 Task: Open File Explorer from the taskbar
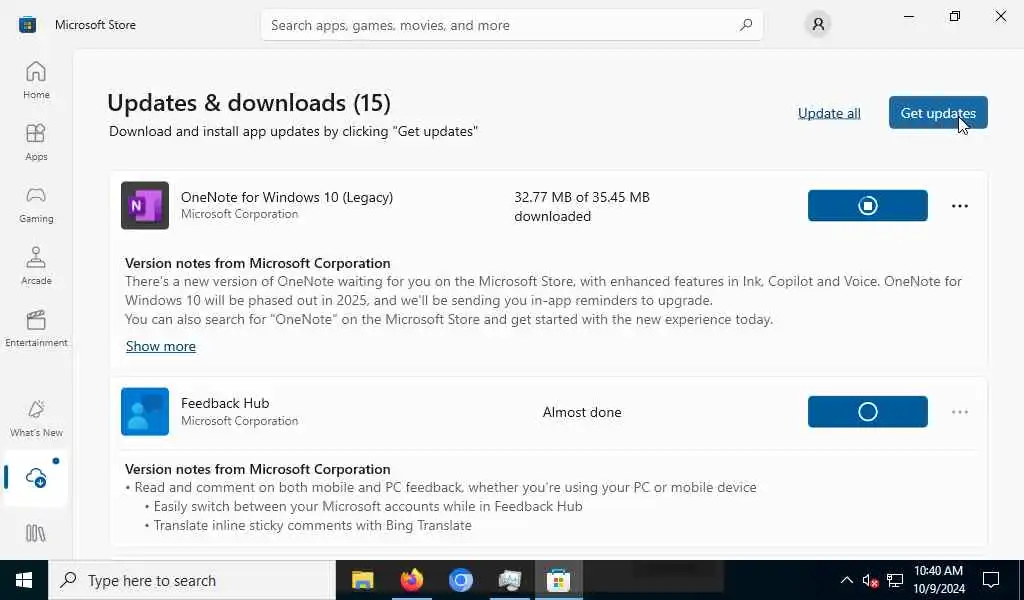coord(362,580)
